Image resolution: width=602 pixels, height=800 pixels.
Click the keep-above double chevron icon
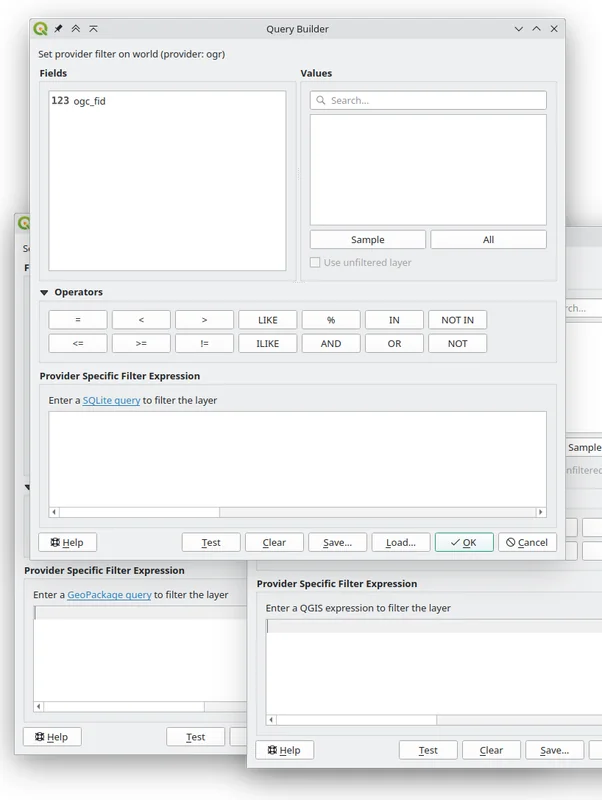pyautogui.click(x=76, y=29)
